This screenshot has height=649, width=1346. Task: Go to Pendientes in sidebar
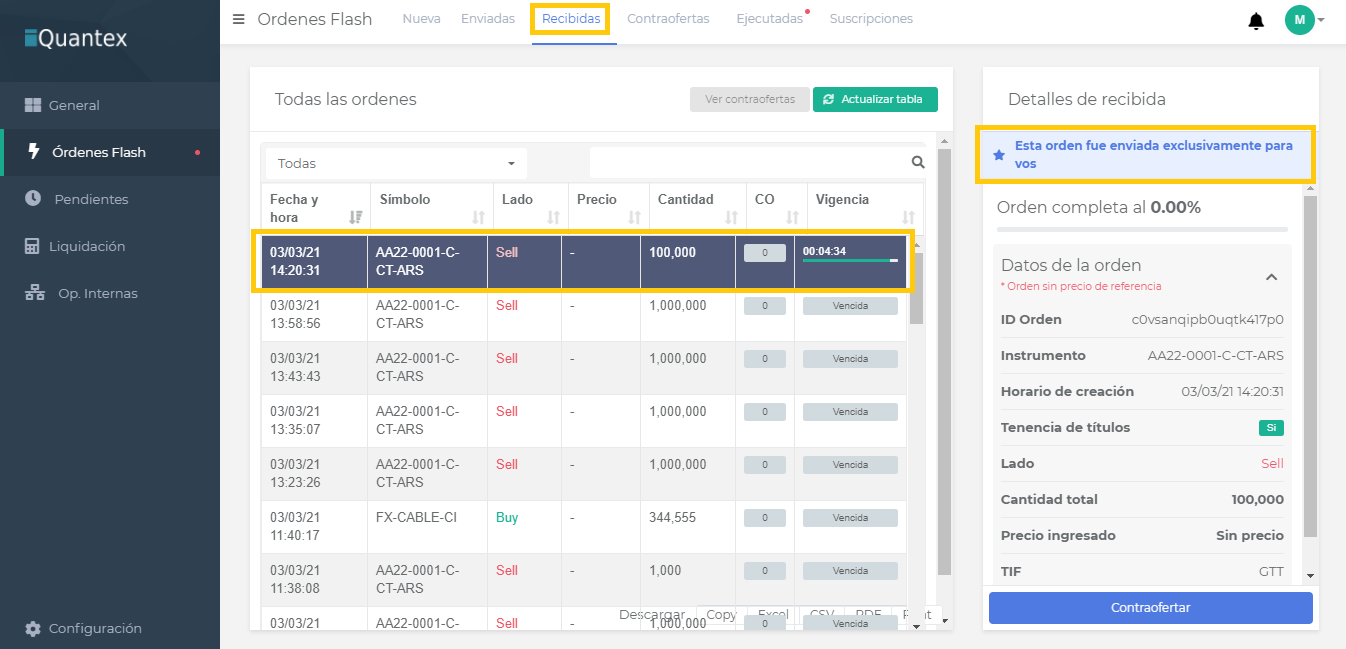[x=91, y=199]
